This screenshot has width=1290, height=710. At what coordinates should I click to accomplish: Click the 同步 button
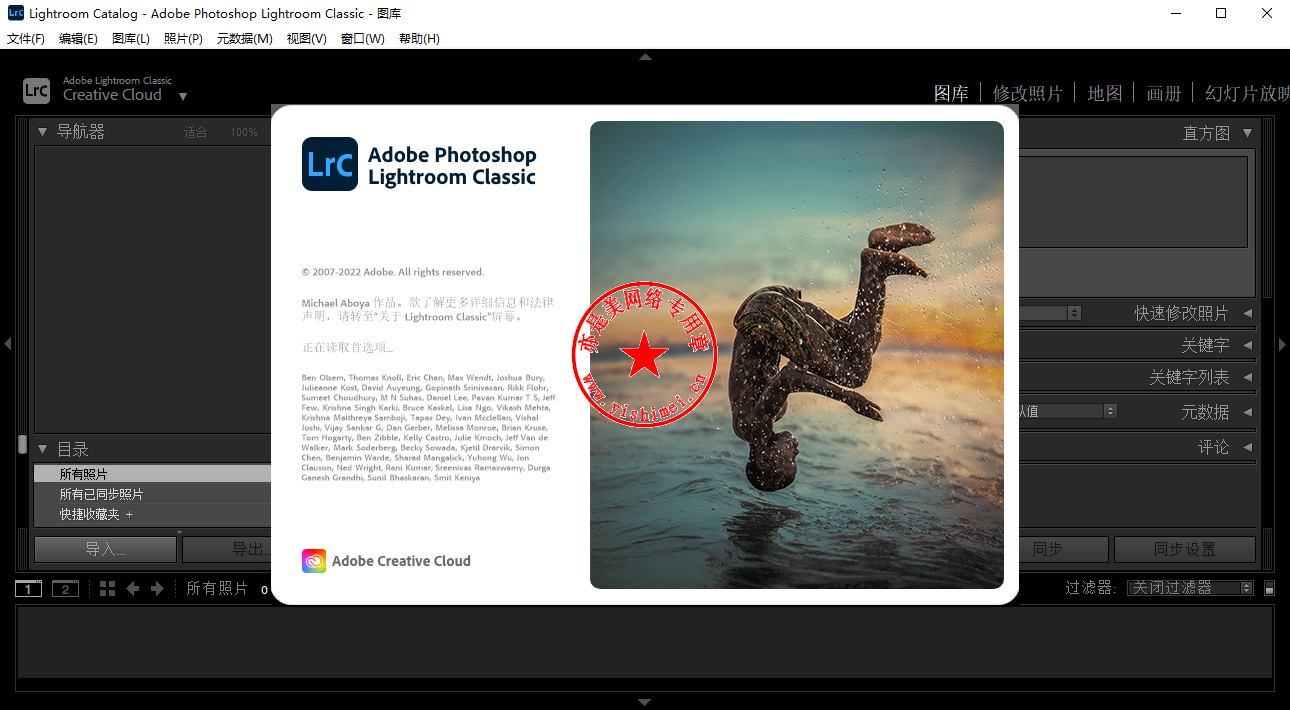pos(1063,549)
